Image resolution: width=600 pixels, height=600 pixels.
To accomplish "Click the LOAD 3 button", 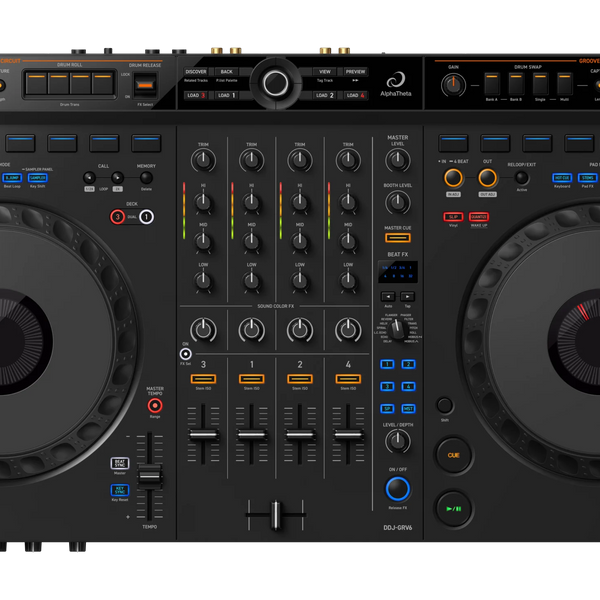I will pyautogui.click(x=196, y=95).
